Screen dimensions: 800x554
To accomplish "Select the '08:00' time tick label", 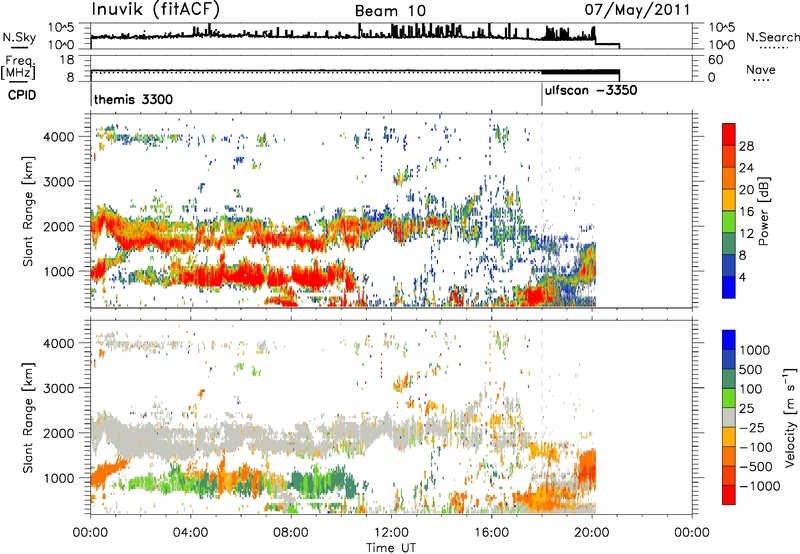I will (x=290, y=533).
